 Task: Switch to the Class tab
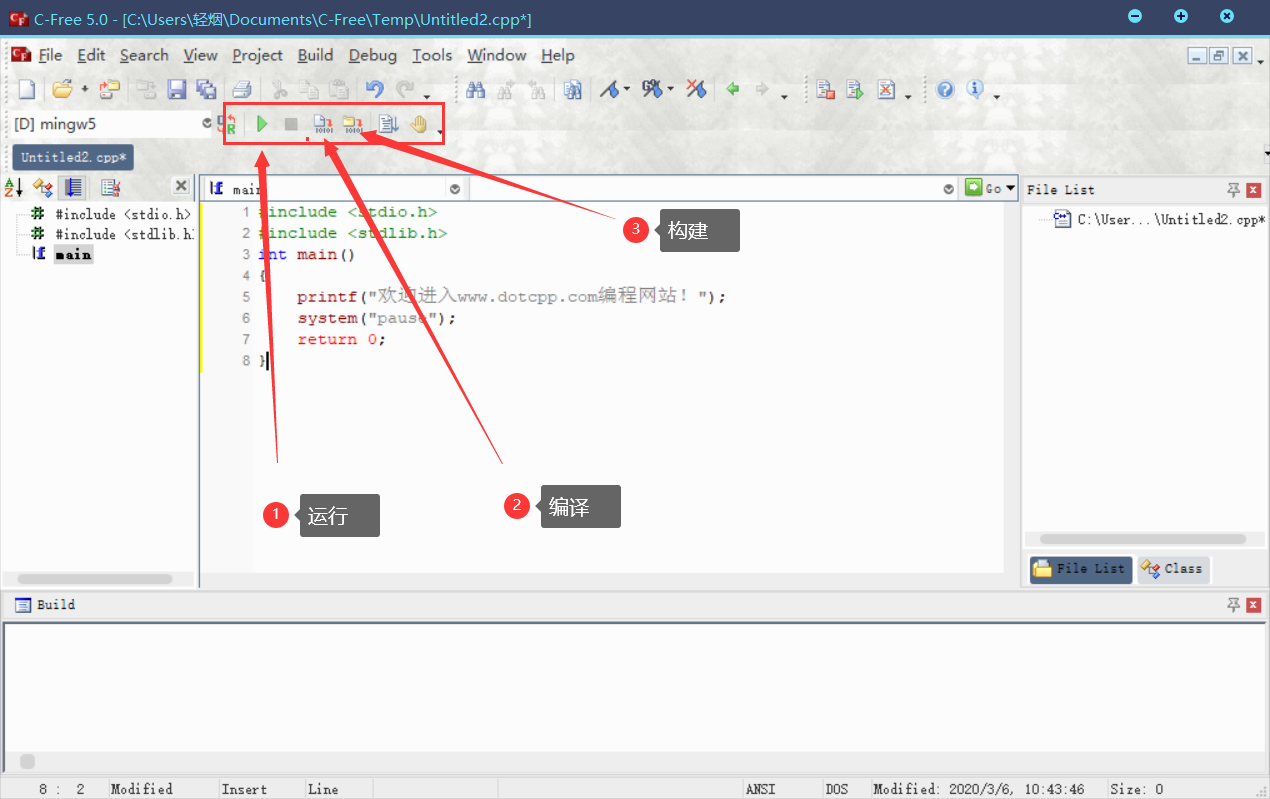pos(1173,569)
